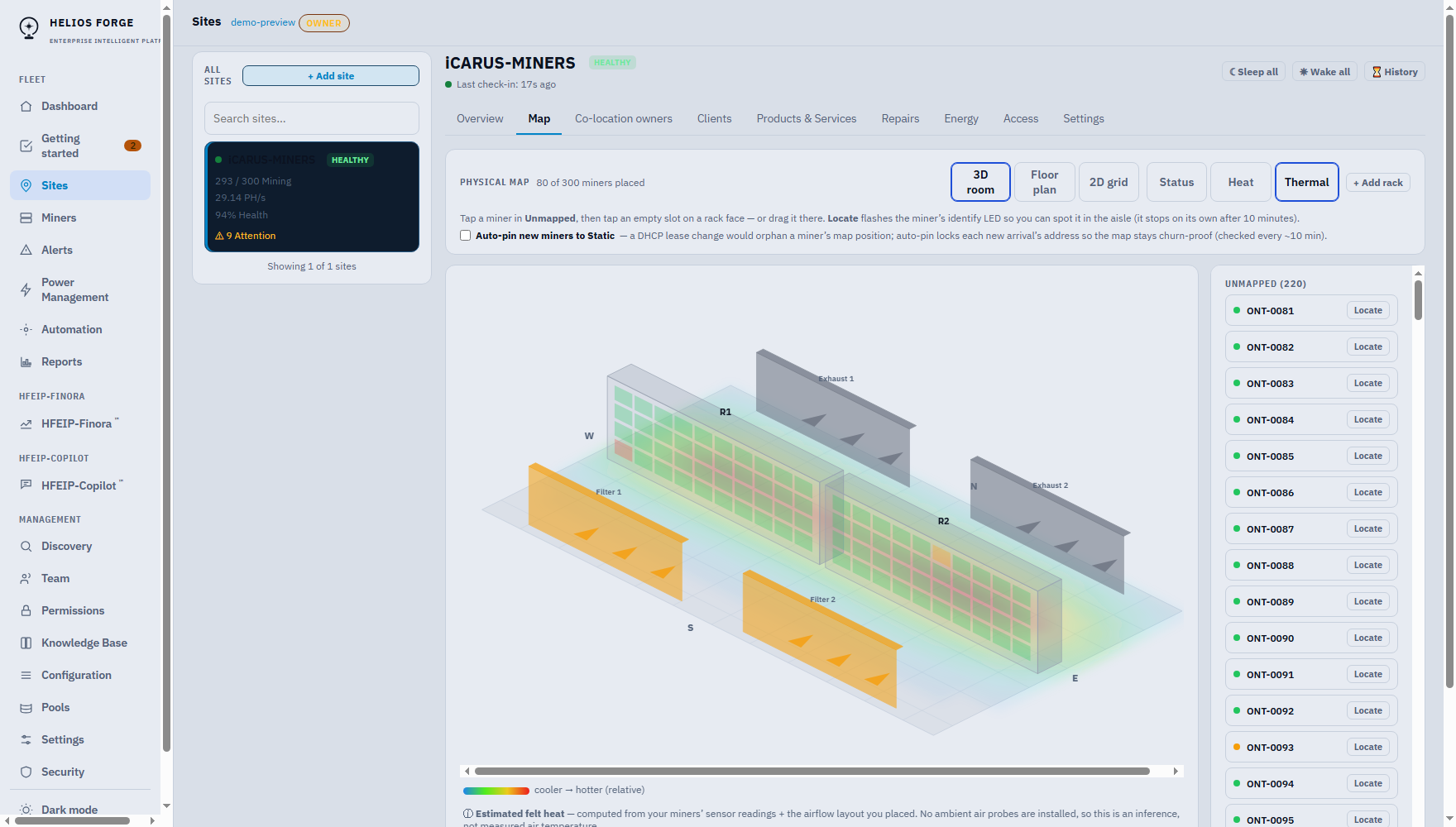Select the Sites location pin icon
Image resolution: width=1456 pixels, height=827 pixels.
pyautogui.click(x=26, y=185)
